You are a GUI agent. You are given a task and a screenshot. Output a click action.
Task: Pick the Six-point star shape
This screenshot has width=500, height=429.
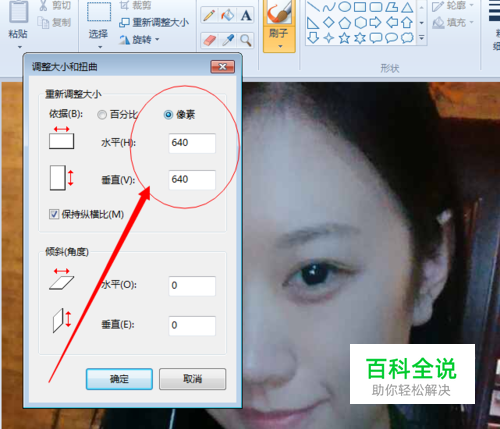[360, 38]
